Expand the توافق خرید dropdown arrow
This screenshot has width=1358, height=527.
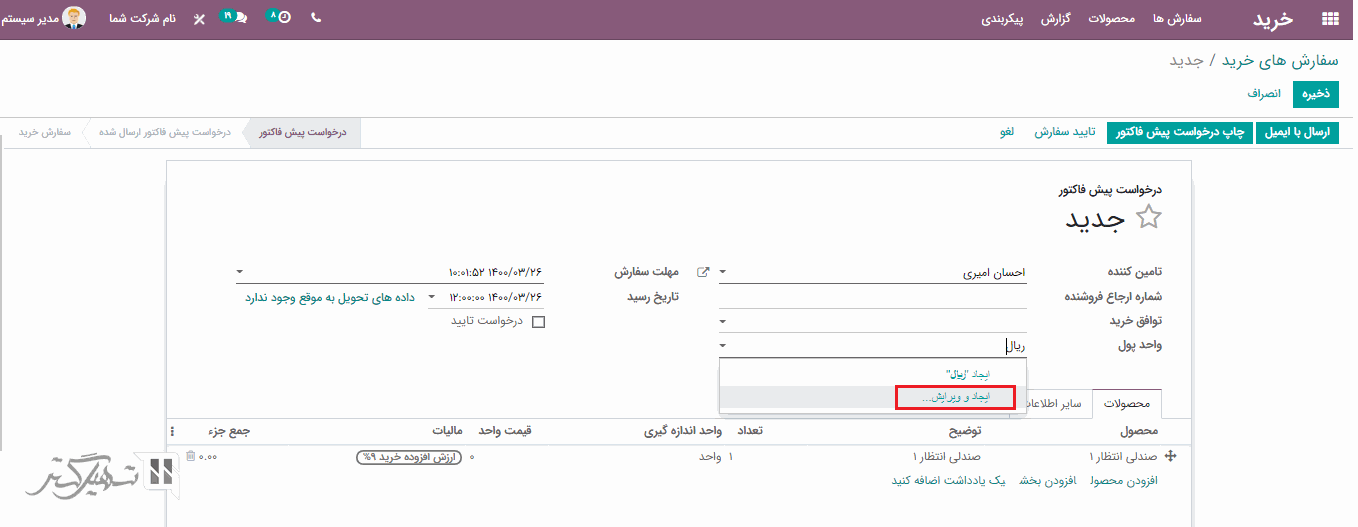[x=723, y=322]
